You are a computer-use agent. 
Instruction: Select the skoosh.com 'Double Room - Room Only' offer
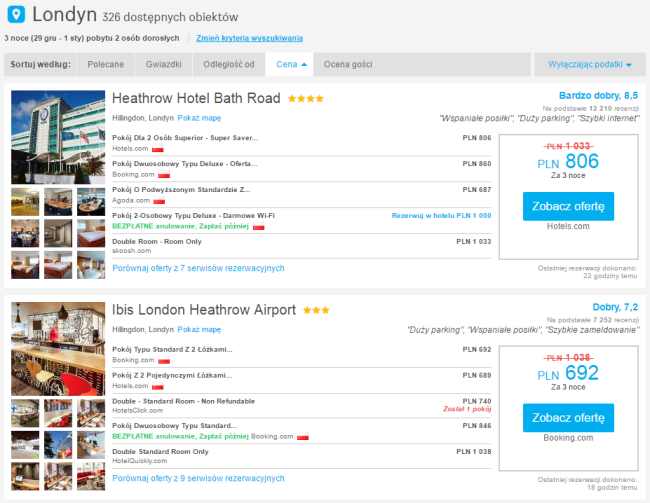[x=301, y=246]
